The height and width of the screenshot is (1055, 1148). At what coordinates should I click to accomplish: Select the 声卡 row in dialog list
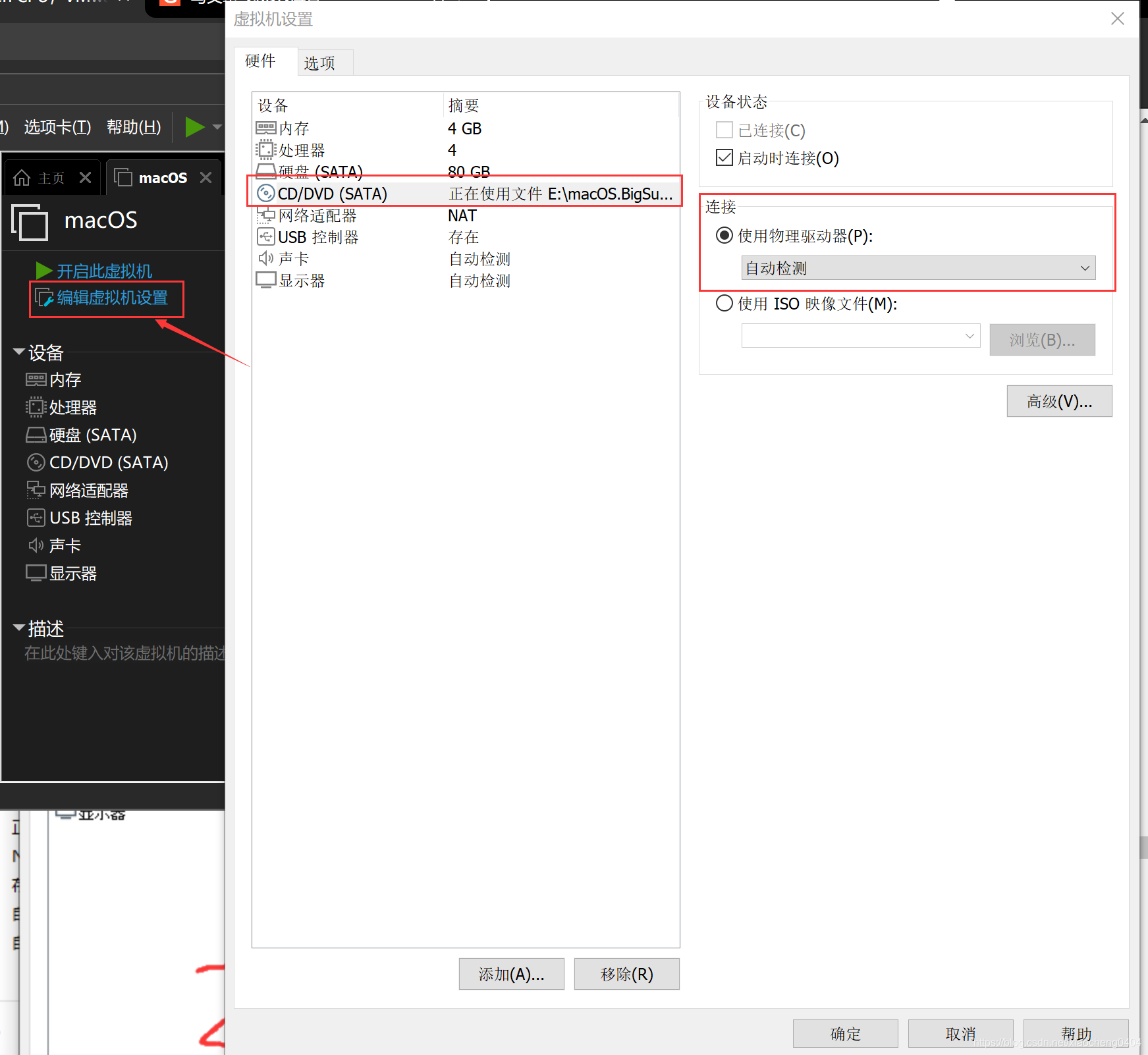coord(466,259)
